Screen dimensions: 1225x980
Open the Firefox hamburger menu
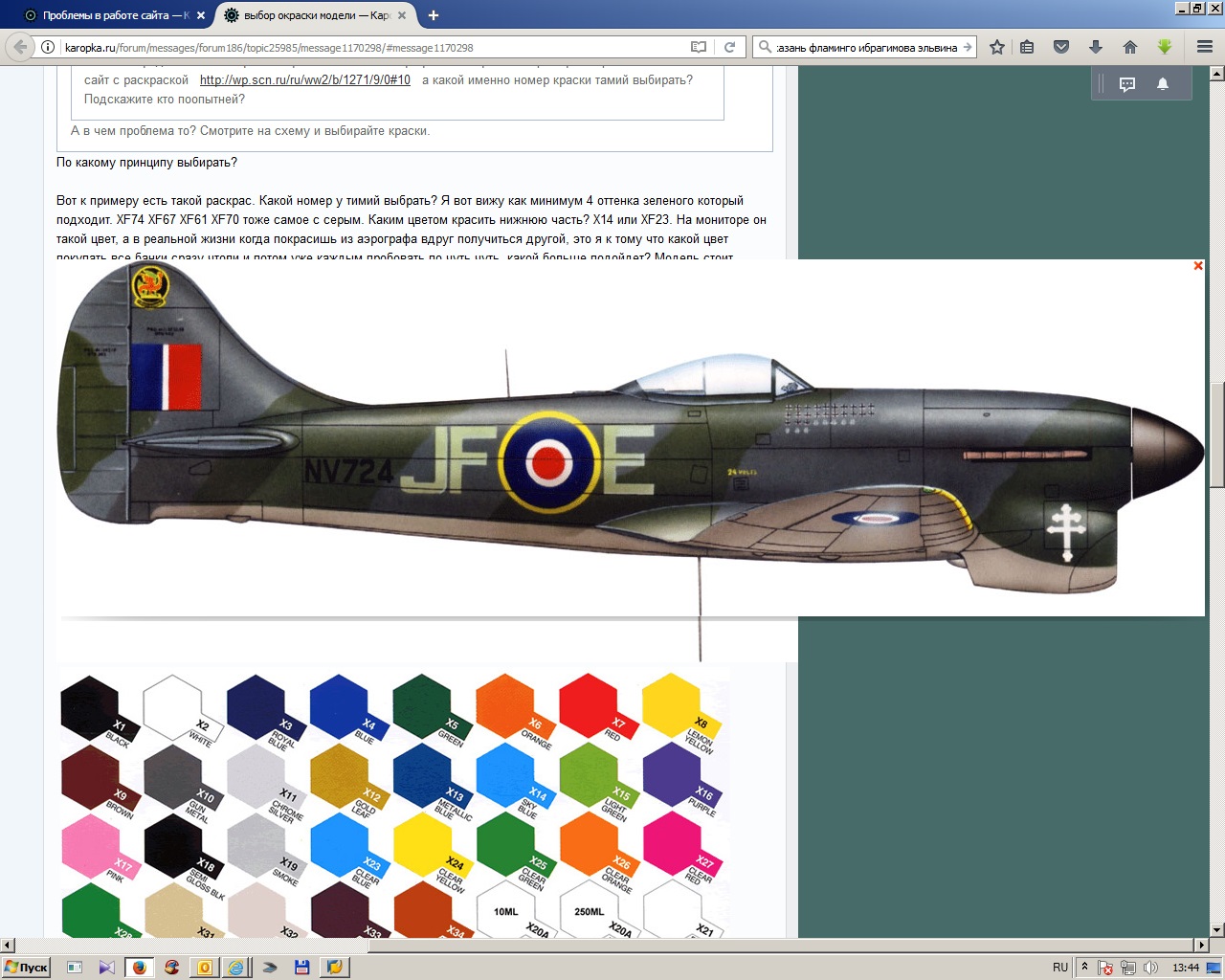pos(1205,47)
